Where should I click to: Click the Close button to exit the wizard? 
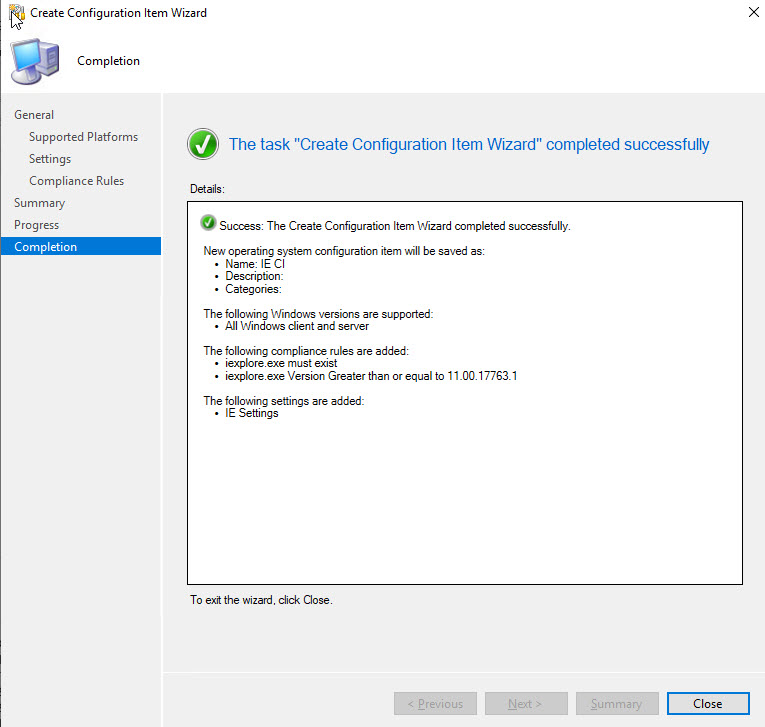(x=707, y=704)
